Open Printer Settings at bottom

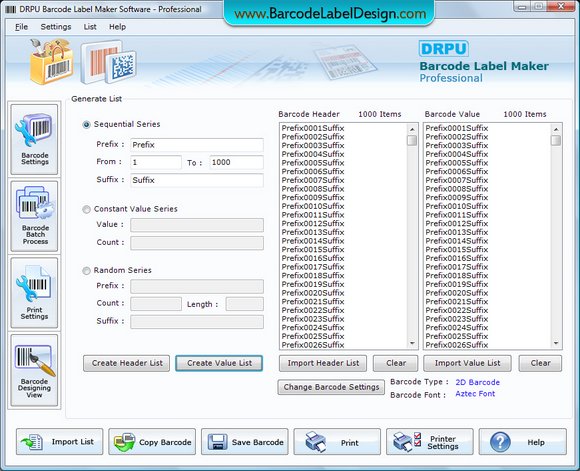(x=429, y=442)
